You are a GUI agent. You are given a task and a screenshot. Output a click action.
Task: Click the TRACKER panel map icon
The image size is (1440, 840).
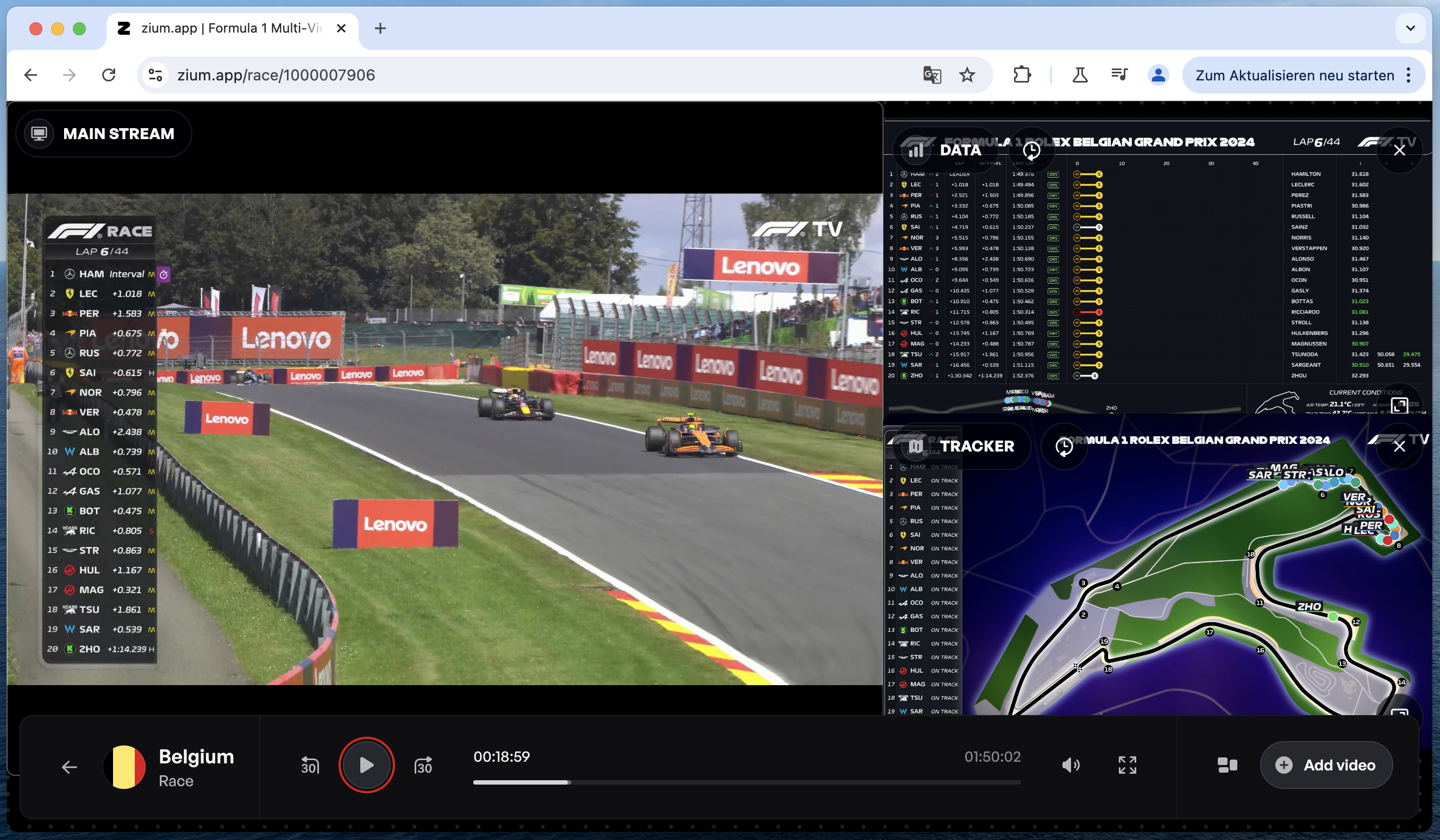(x=916, y=446)
